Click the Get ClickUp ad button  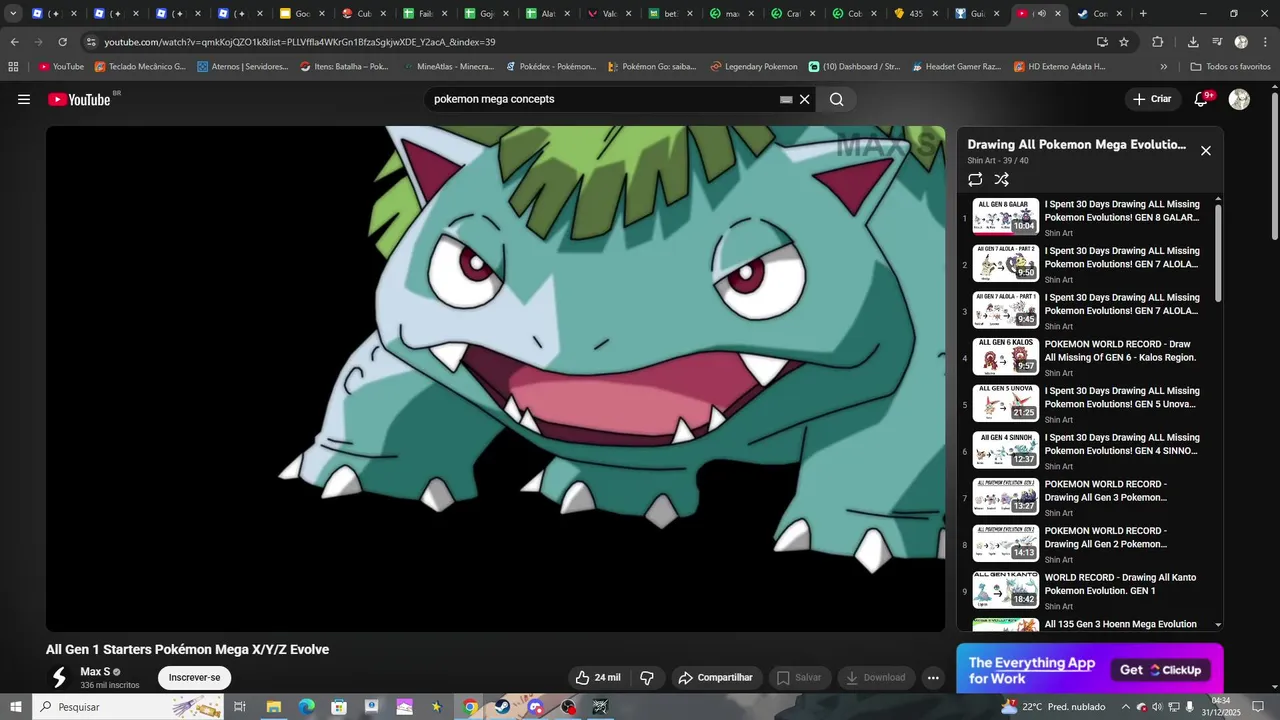tap(1160, 670)
